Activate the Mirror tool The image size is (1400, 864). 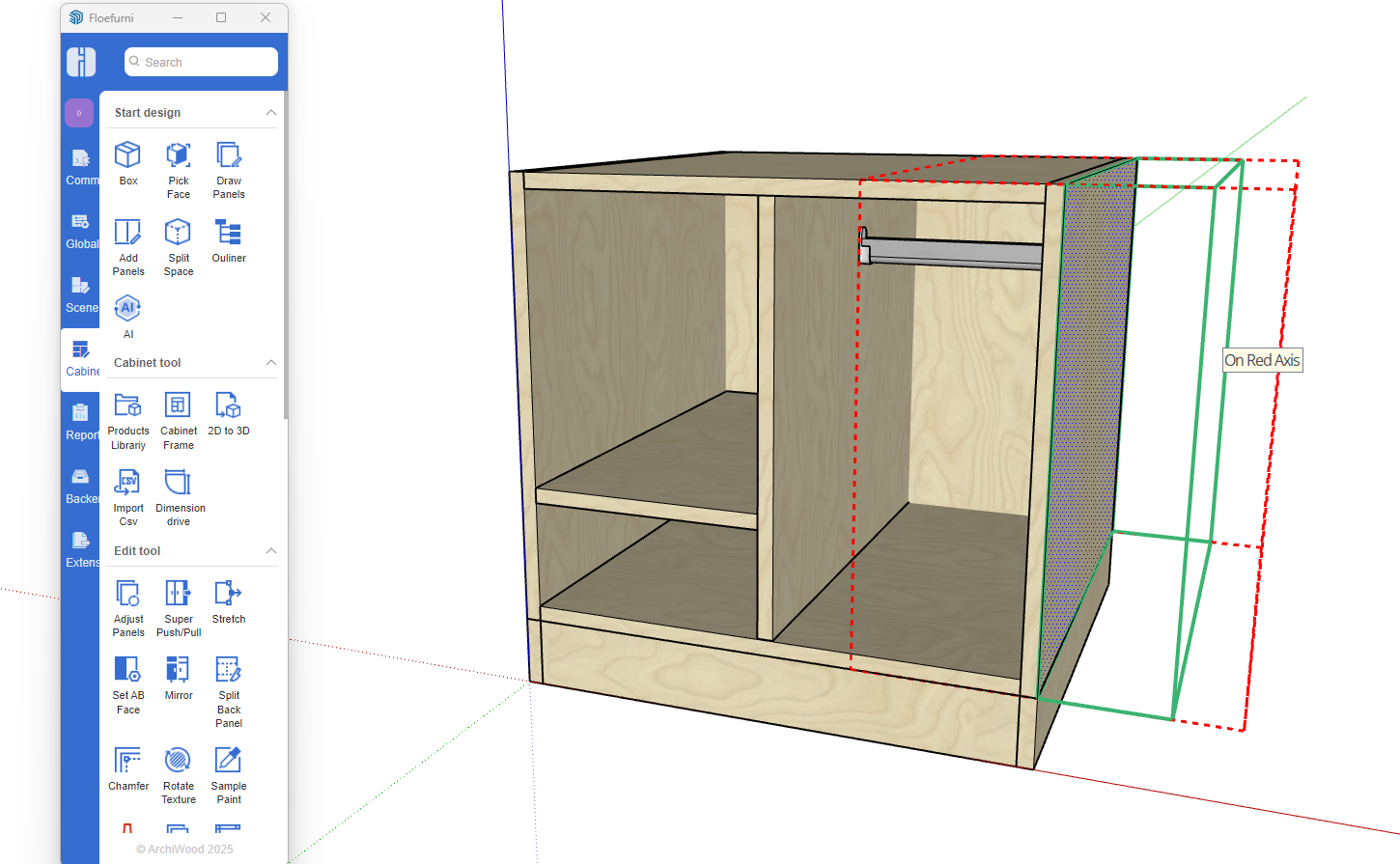(x=179, y=678)
